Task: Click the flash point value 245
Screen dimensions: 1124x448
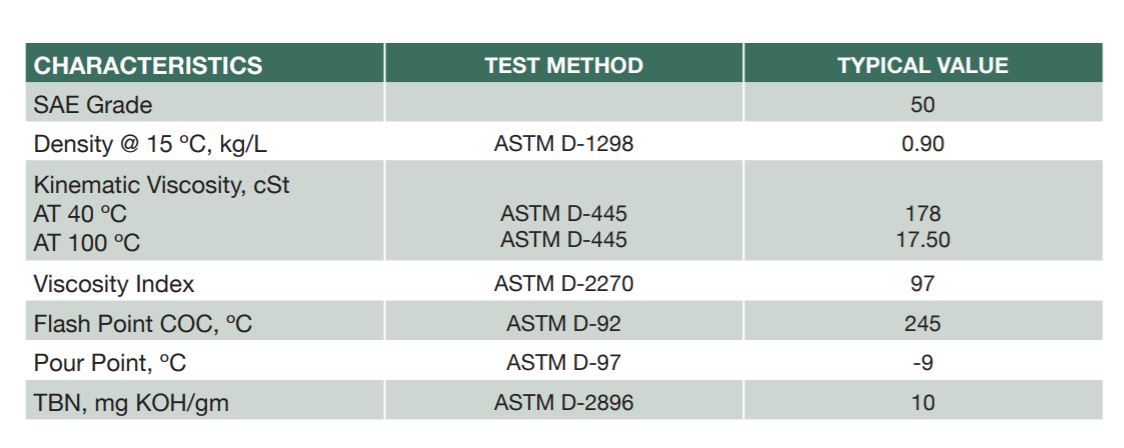Action: pyautogui.click(x=922, y=324)
